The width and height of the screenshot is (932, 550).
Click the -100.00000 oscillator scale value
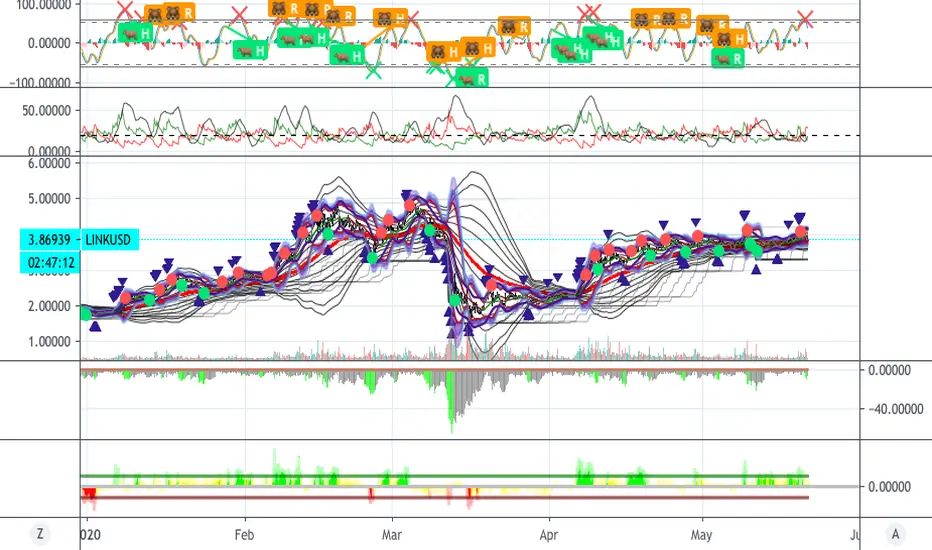[40, 83]
